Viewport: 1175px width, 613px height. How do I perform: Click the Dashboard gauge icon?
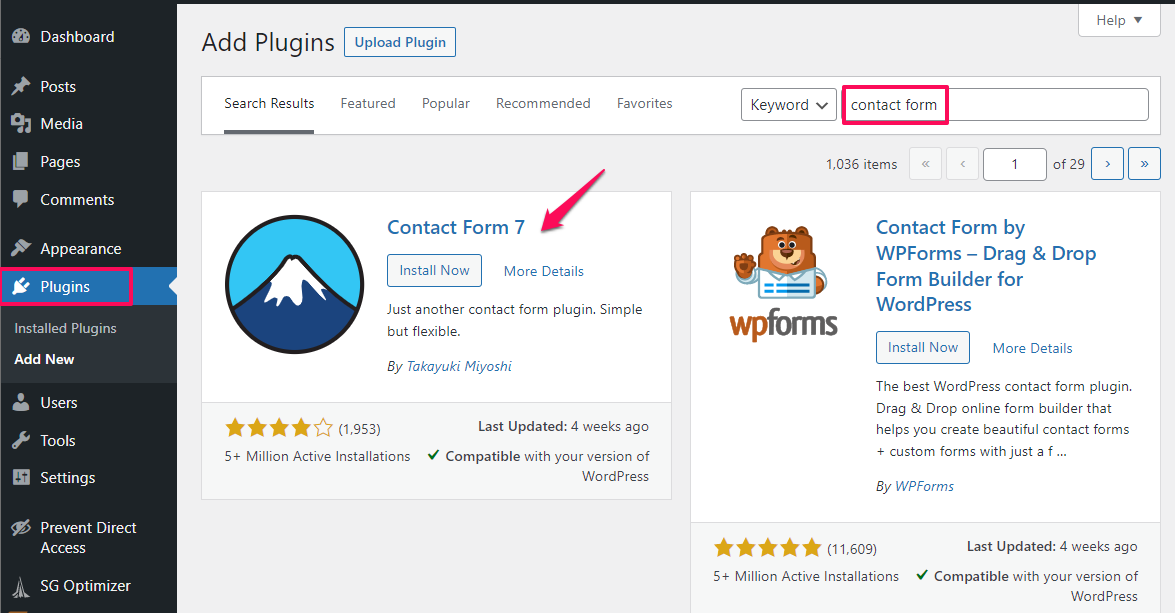click(21, 36)
